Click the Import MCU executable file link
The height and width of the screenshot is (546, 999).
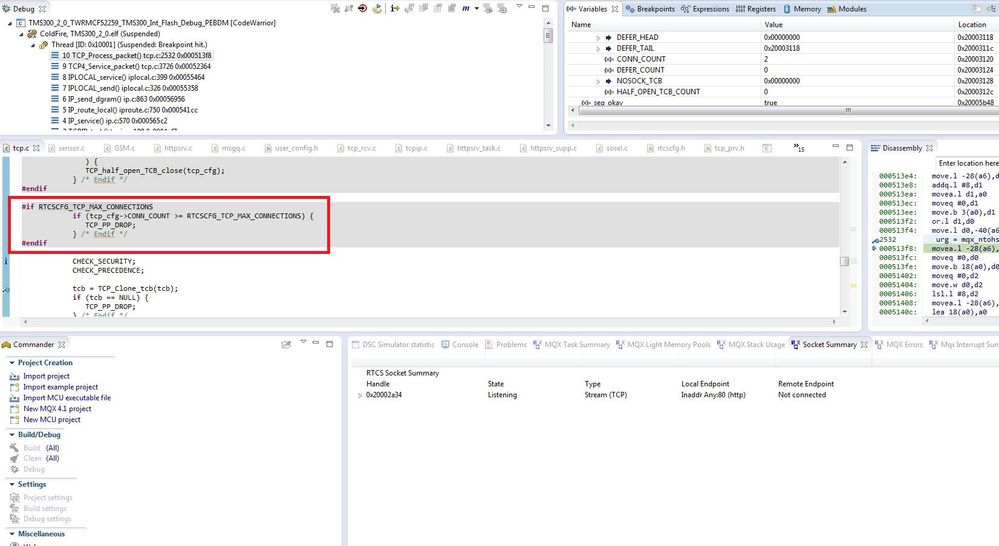67,398
